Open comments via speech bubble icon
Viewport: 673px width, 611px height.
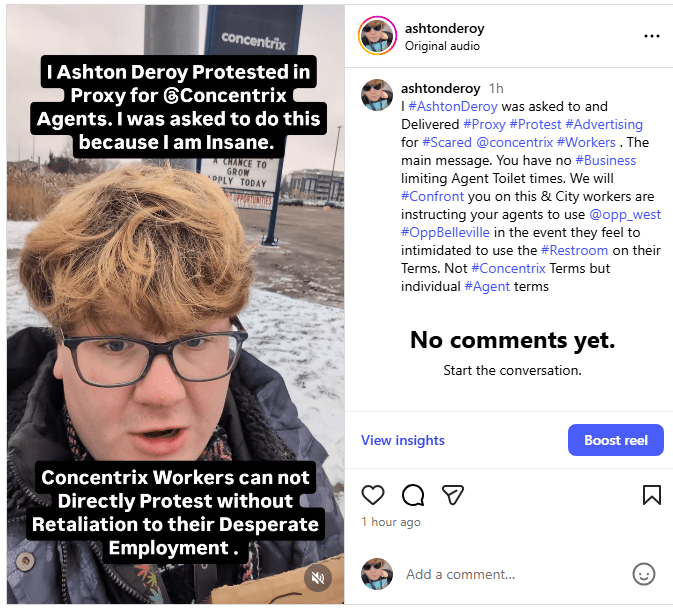(413, 495)
